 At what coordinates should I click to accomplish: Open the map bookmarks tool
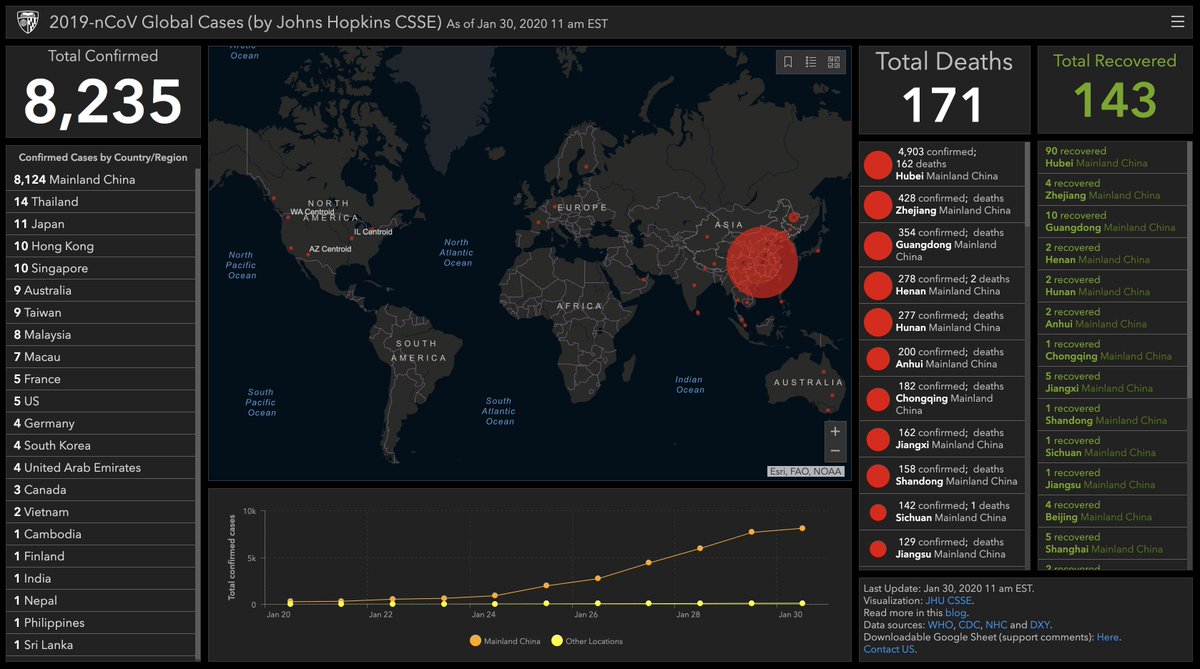788,62
